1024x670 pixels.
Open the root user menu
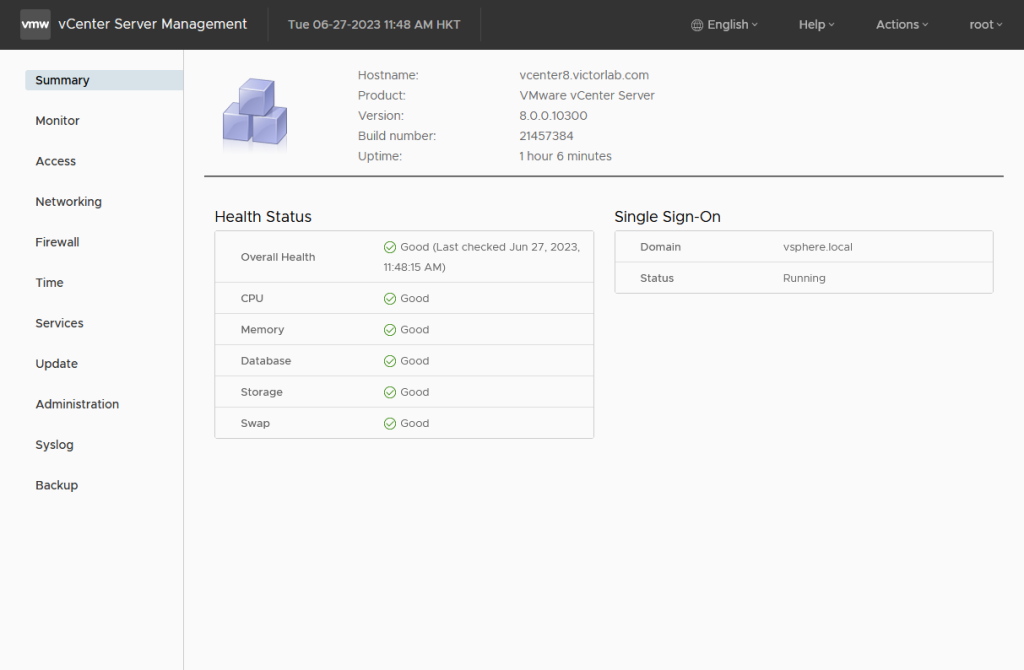[985, 25]
